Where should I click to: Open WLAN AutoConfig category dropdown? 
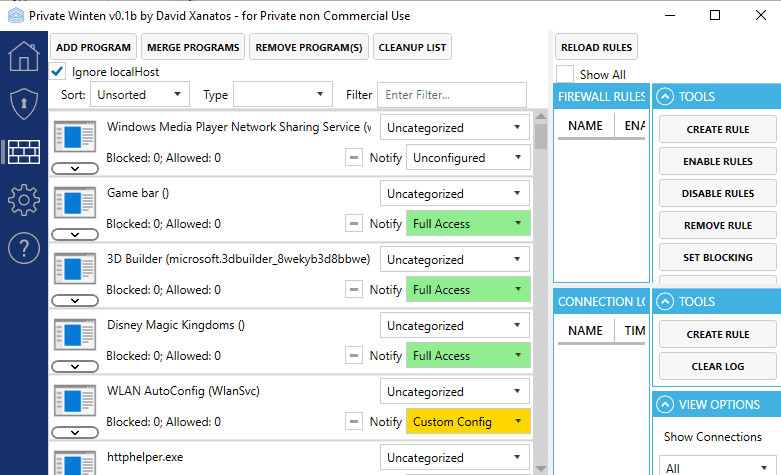(455, 391)
